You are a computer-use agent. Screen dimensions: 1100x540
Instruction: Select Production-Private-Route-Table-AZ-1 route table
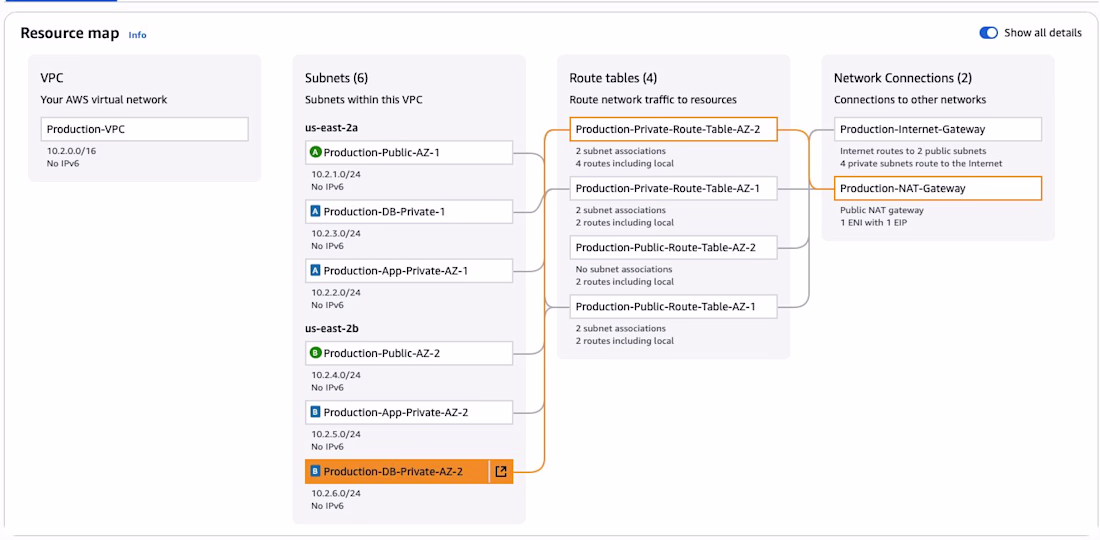pos(673,188)
